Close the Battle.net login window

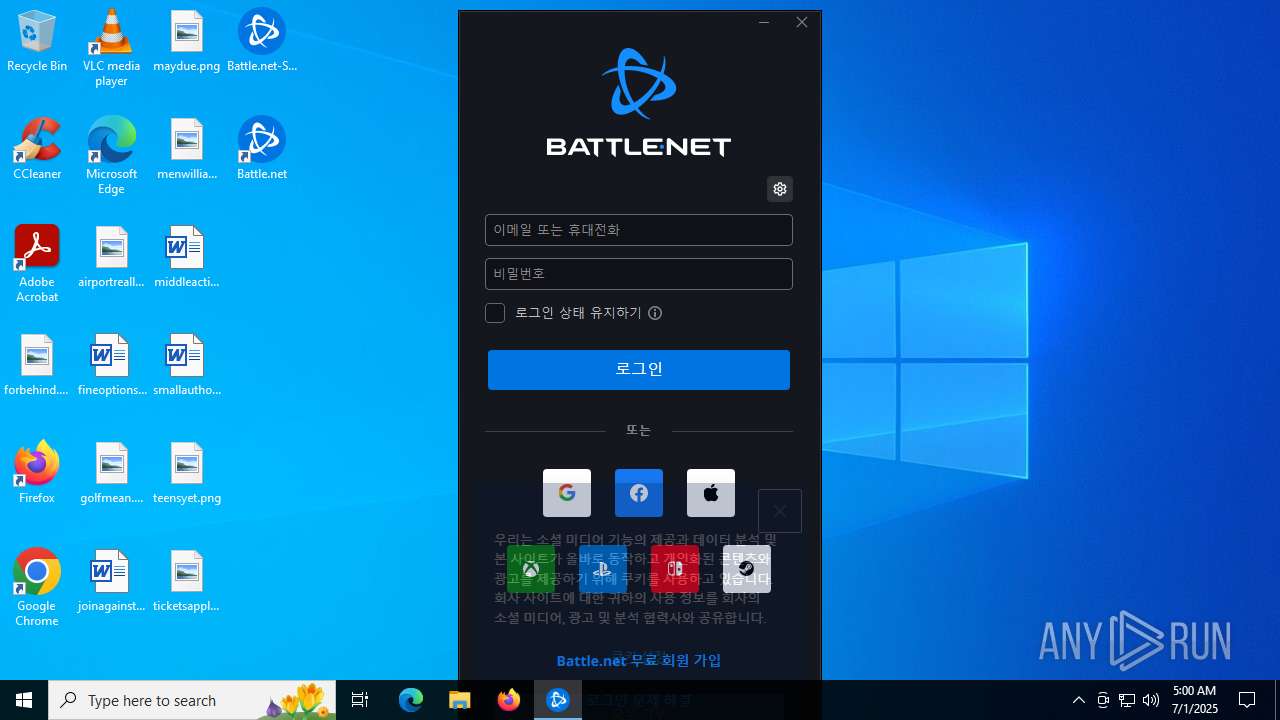click(x=802, y=22)
